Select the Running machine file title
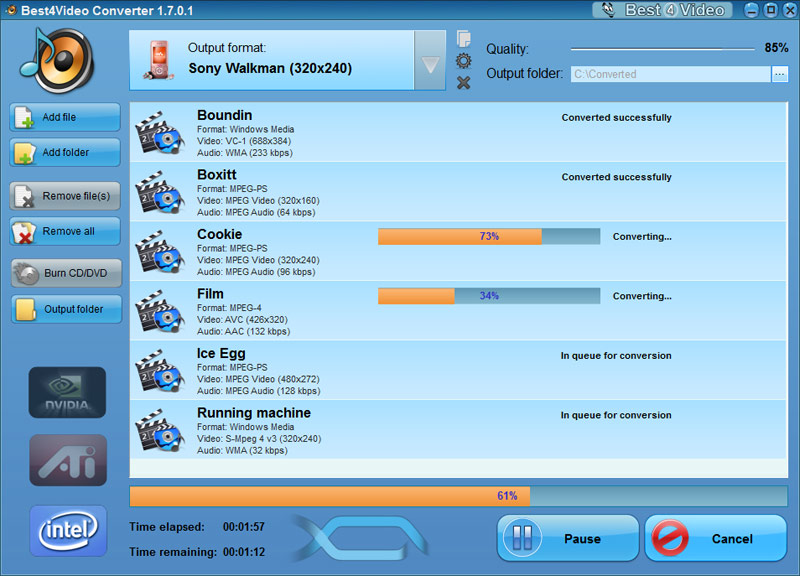 tap(254, 413)
